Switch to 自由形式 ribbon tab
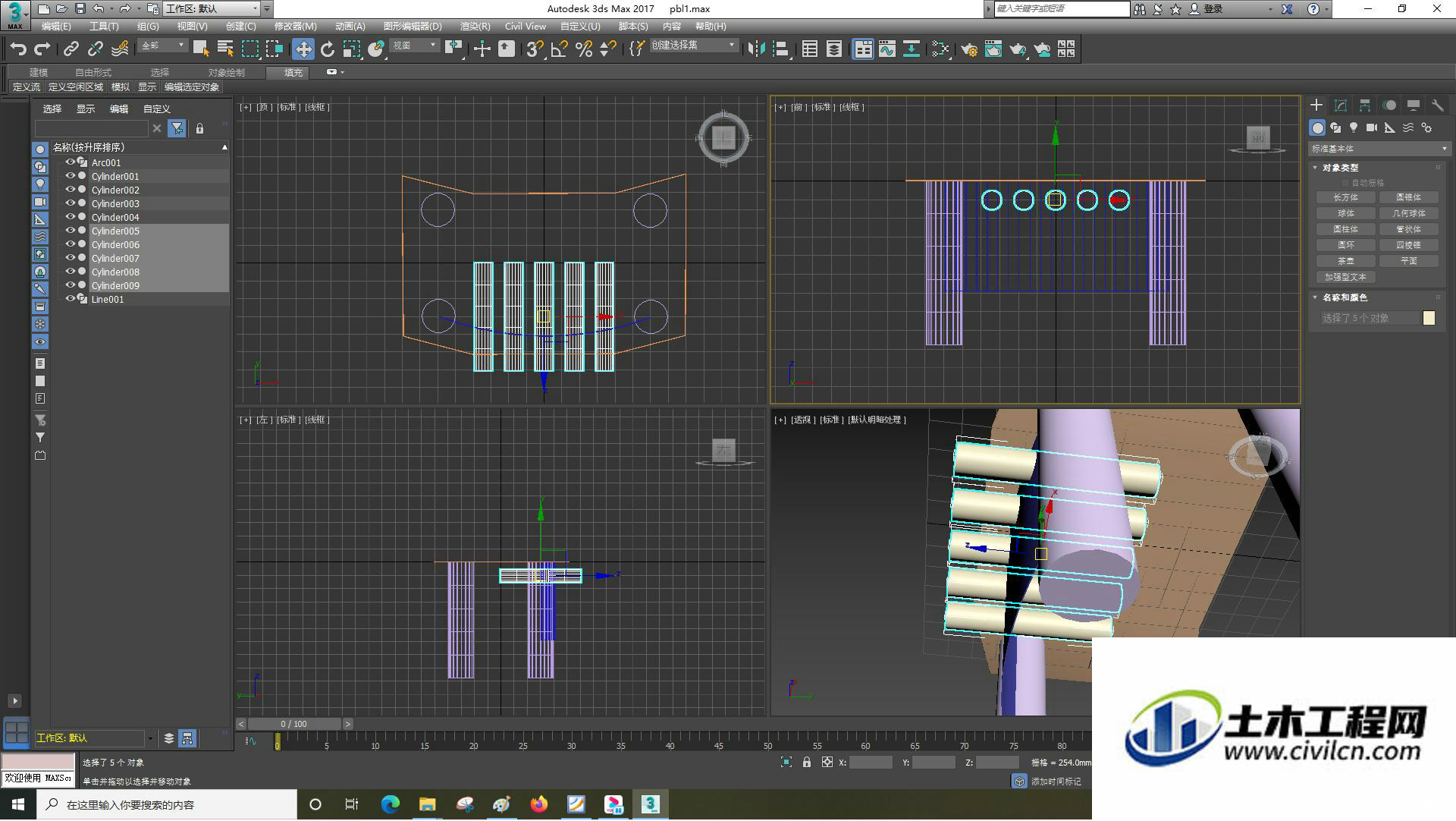This screenshot has width=1456, height=821. coord(93,72)
